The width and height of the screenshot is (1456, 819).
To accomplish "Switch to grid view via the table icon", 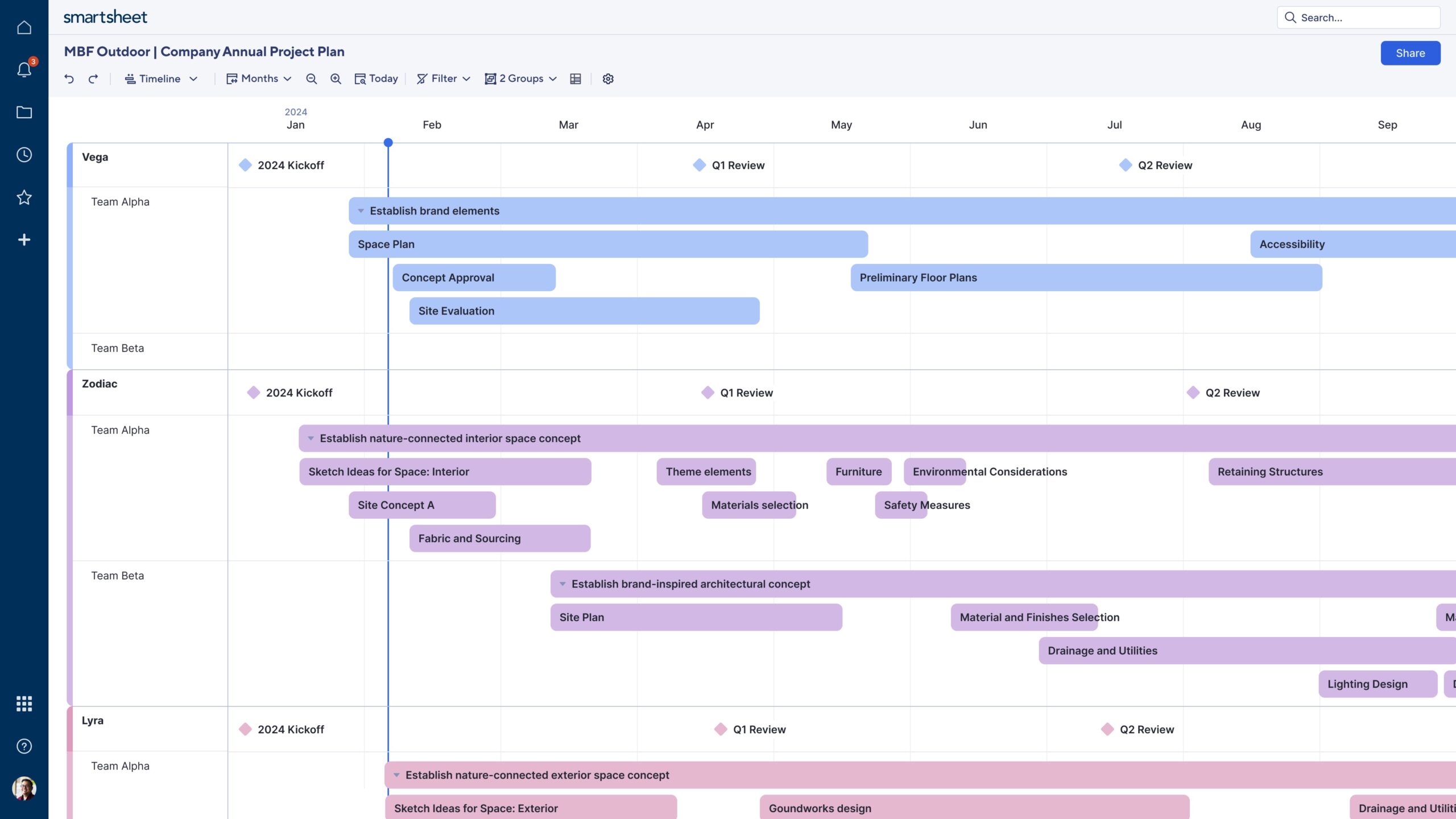I will (x=575, y=78).
